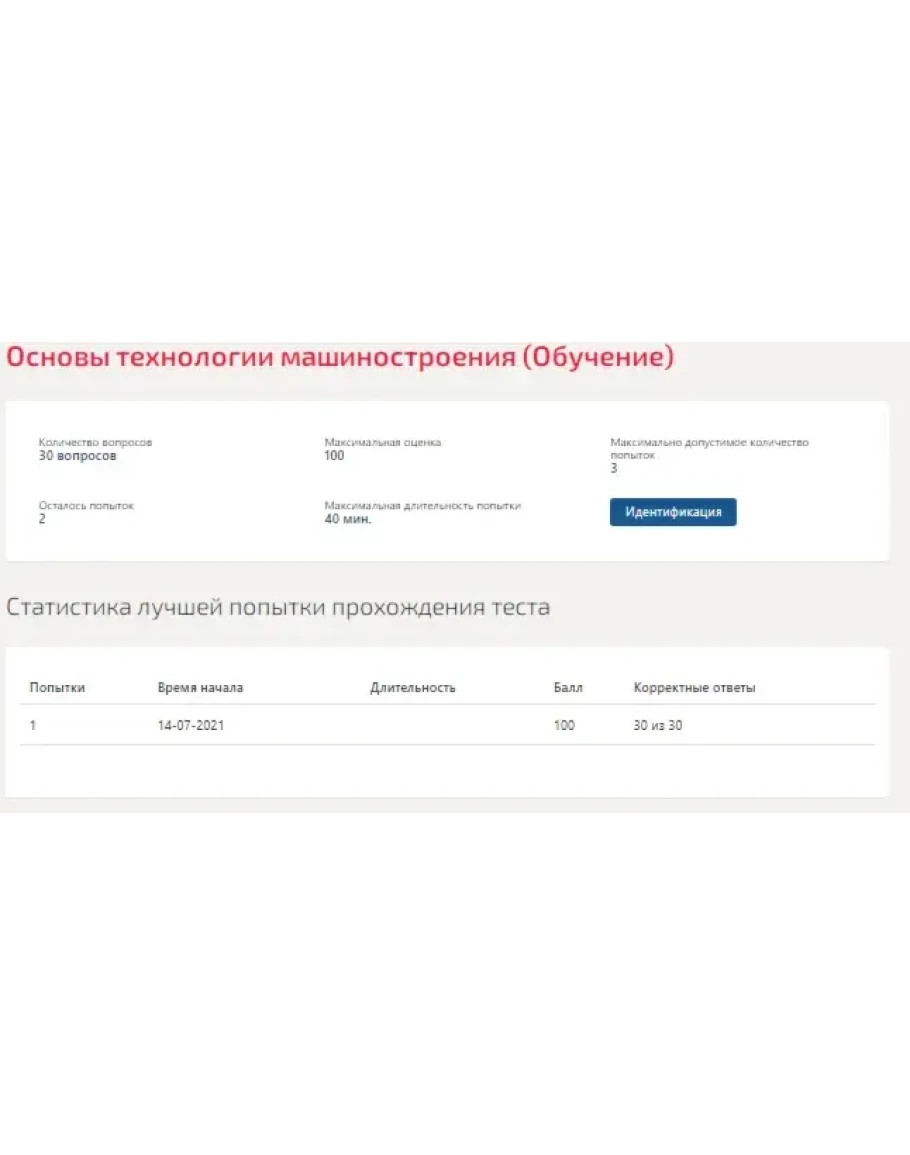The width and height of the screenshot is (910, 1155).
Task: Click the Статистика лучшей попытки прохождения теста heading
Action: click(x=278, y=607)
